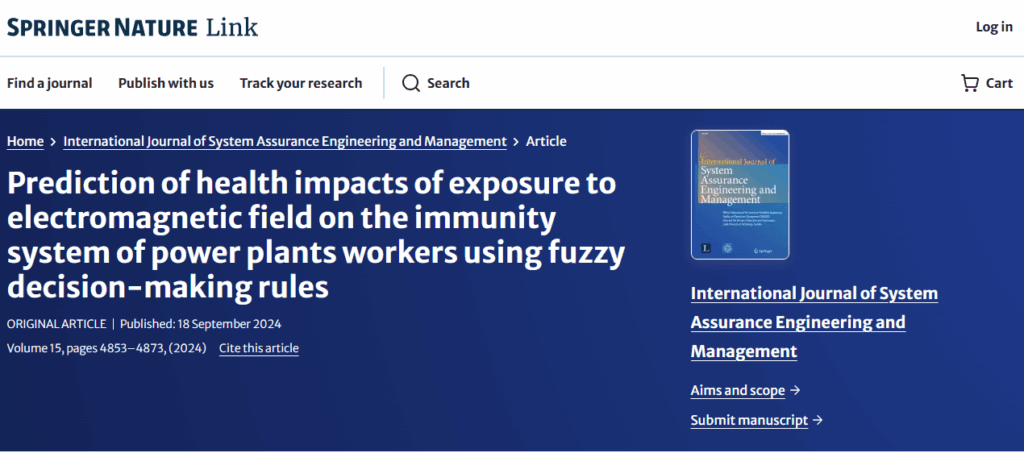
Task: Click the journal cover thumbnail image
Action: click(x=739, y=194)
